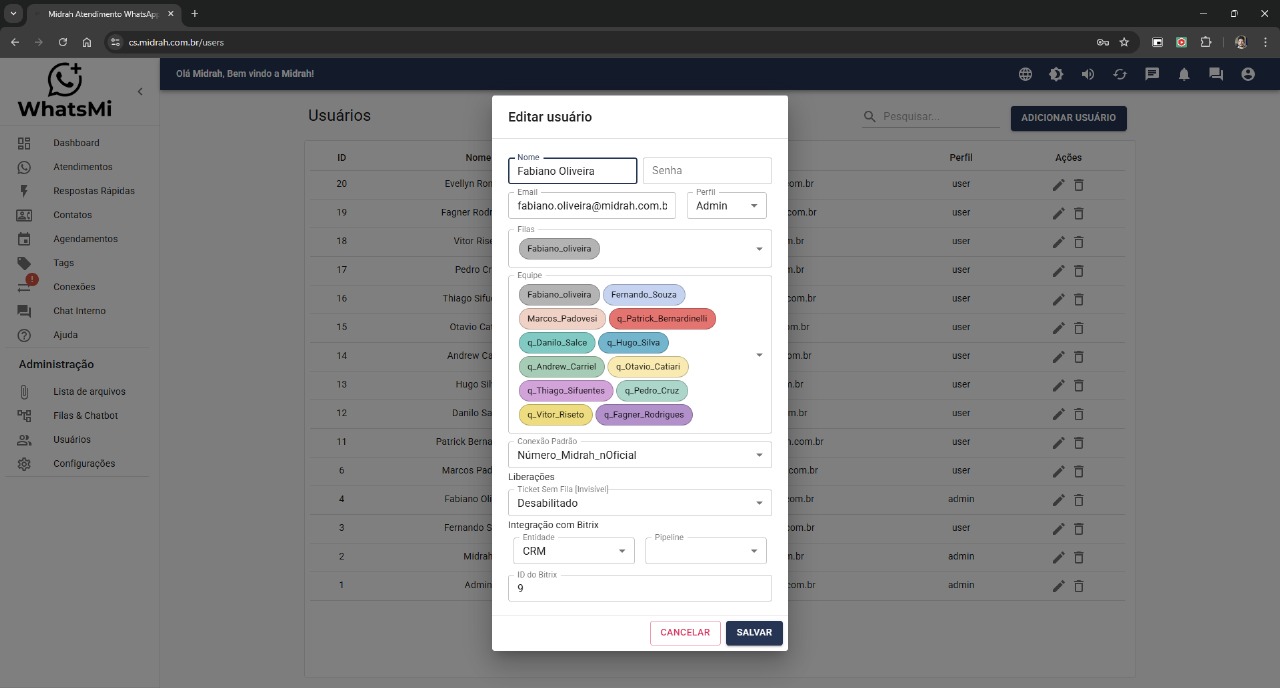Go to Atendimentos in the sidebar
The width and height of the screenshot is (1280, 688).
[x=82, y=167]
